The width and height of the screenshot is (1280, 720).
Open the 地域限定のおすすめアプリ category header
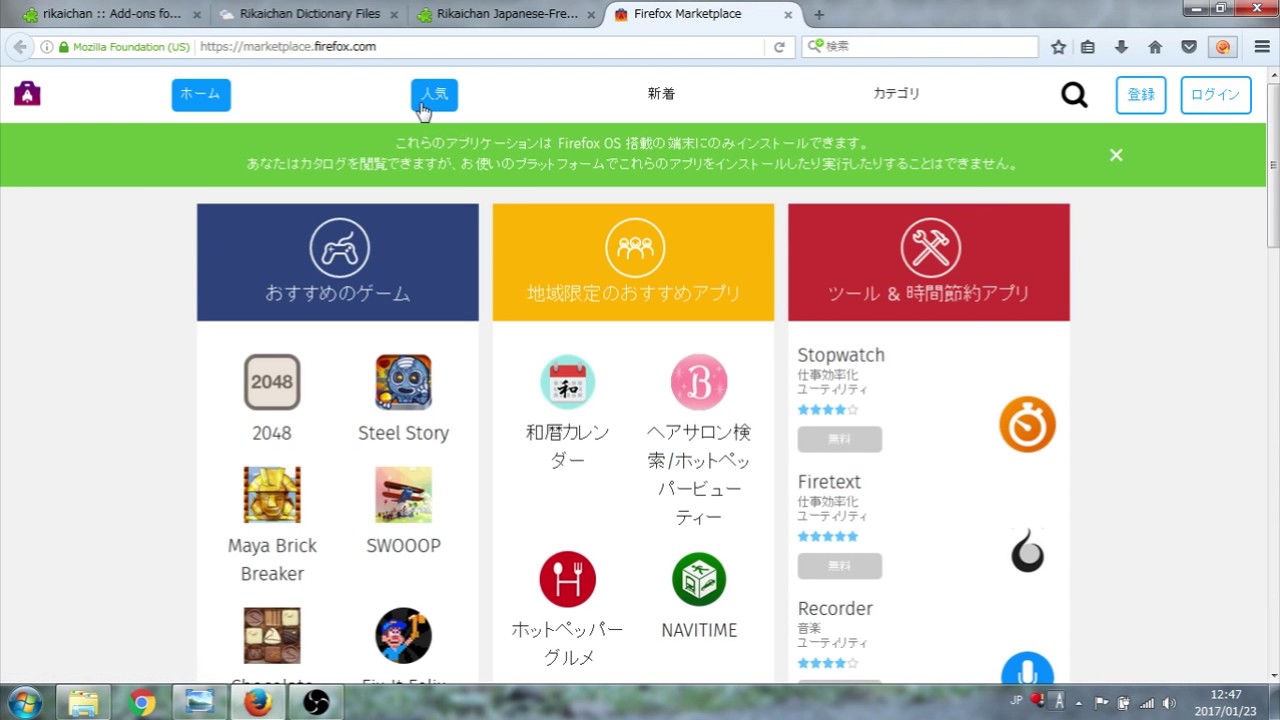coord(633,262)
